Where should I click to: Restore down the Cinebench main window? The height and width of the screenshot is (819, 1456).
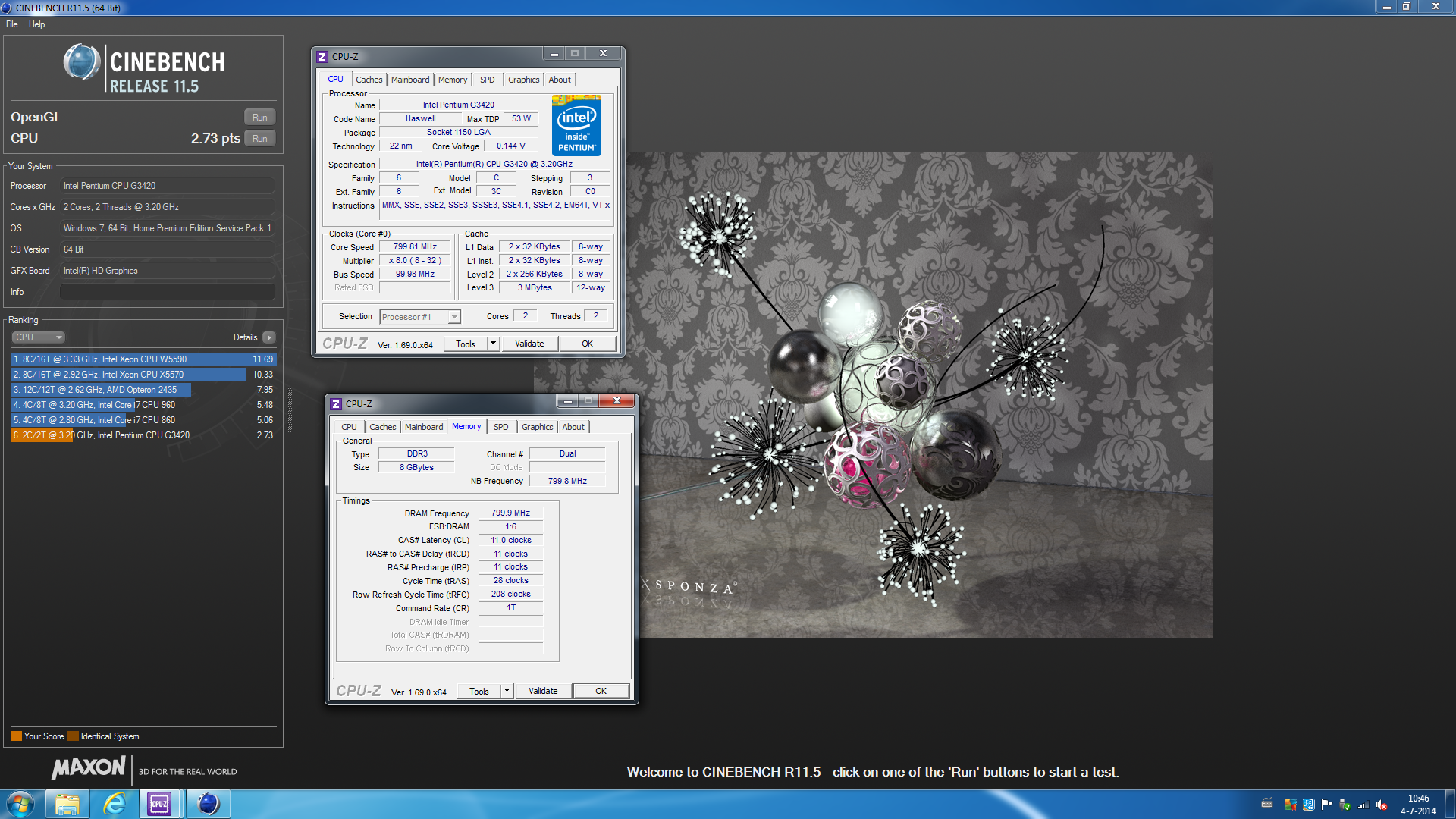[x=1407, y=7]
